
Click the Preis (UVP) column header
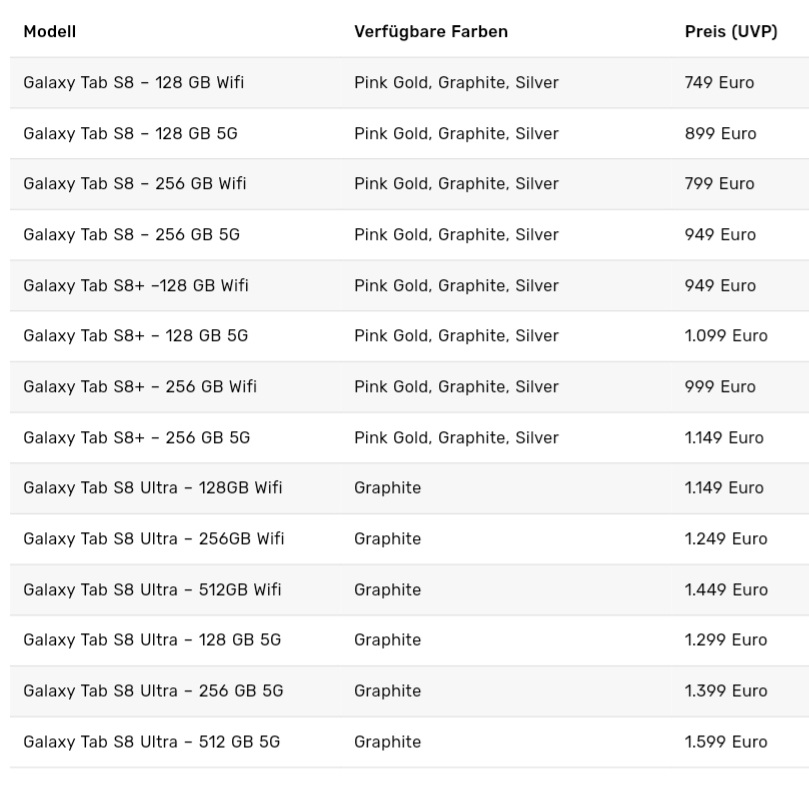pyautogui.click(x=731, y=32)
